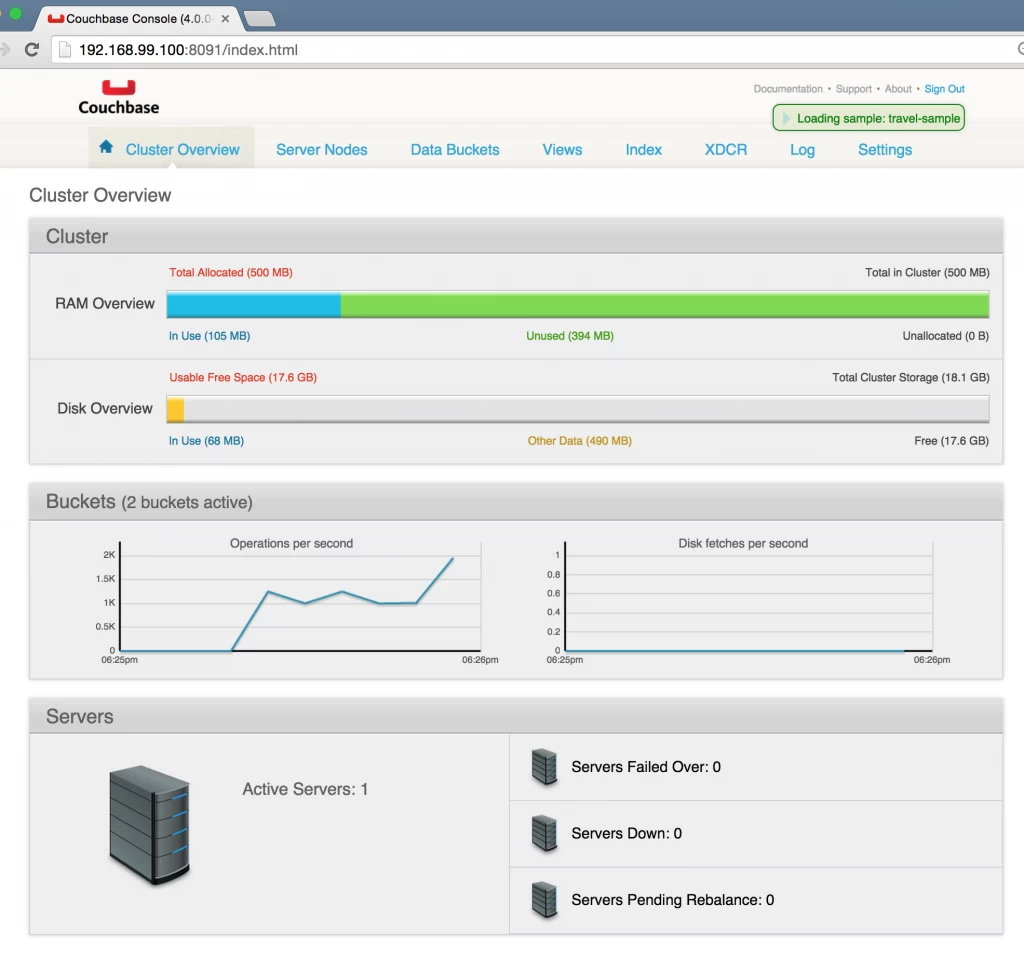Click the Free (17.6 GB) label
The image size is (1024, 958).
pyautogui.click(x=951, y=441)
